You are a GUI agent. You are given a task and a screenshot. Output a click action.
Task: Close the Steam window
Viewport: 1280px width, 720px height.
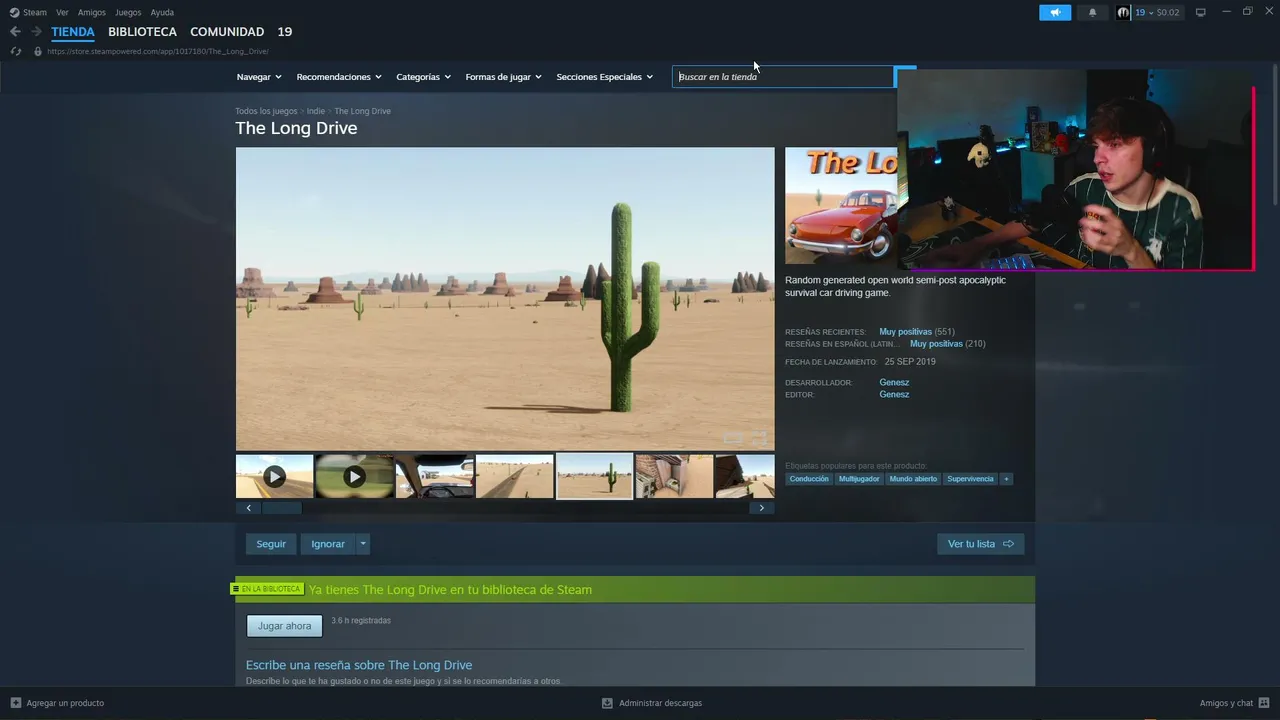pos(1268,12)
